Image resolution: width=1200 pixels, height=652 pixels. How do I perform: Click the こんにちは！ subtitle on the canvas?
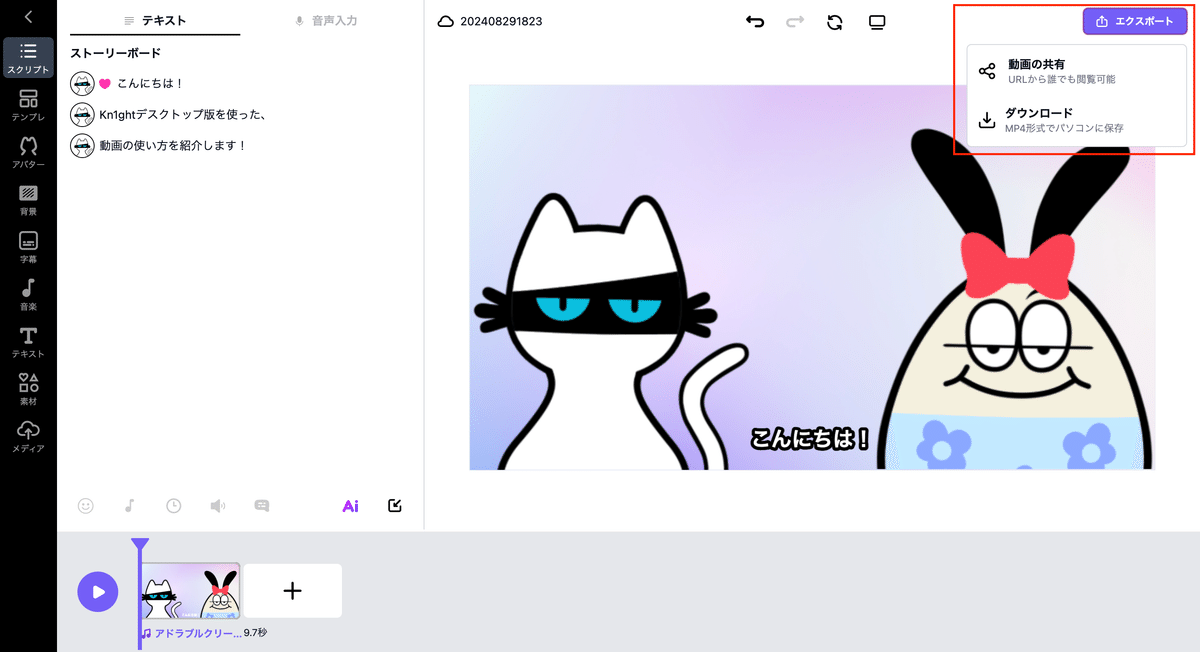811,438
